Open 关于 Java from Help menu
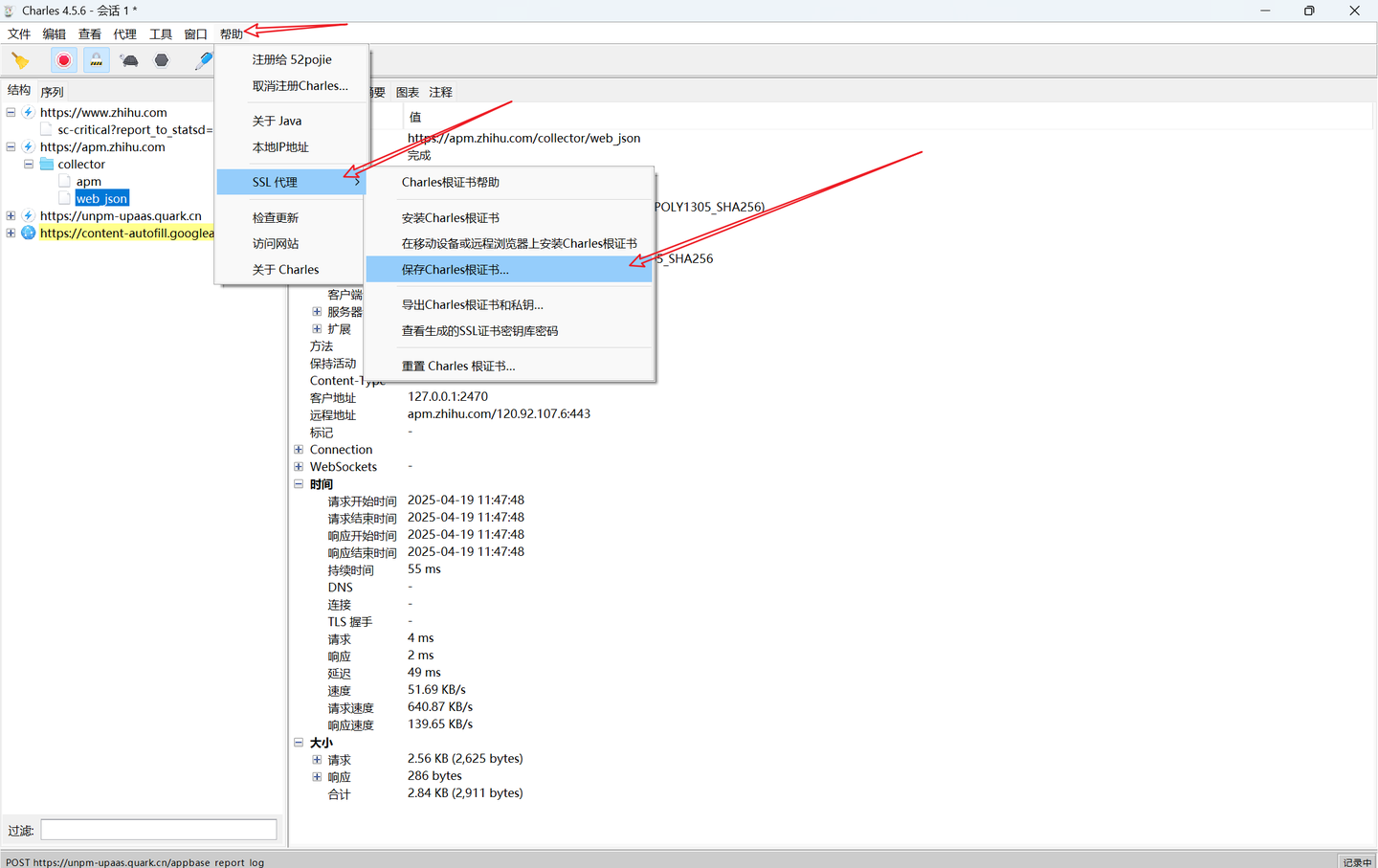The image size is (1378, 868). (292, 121)
